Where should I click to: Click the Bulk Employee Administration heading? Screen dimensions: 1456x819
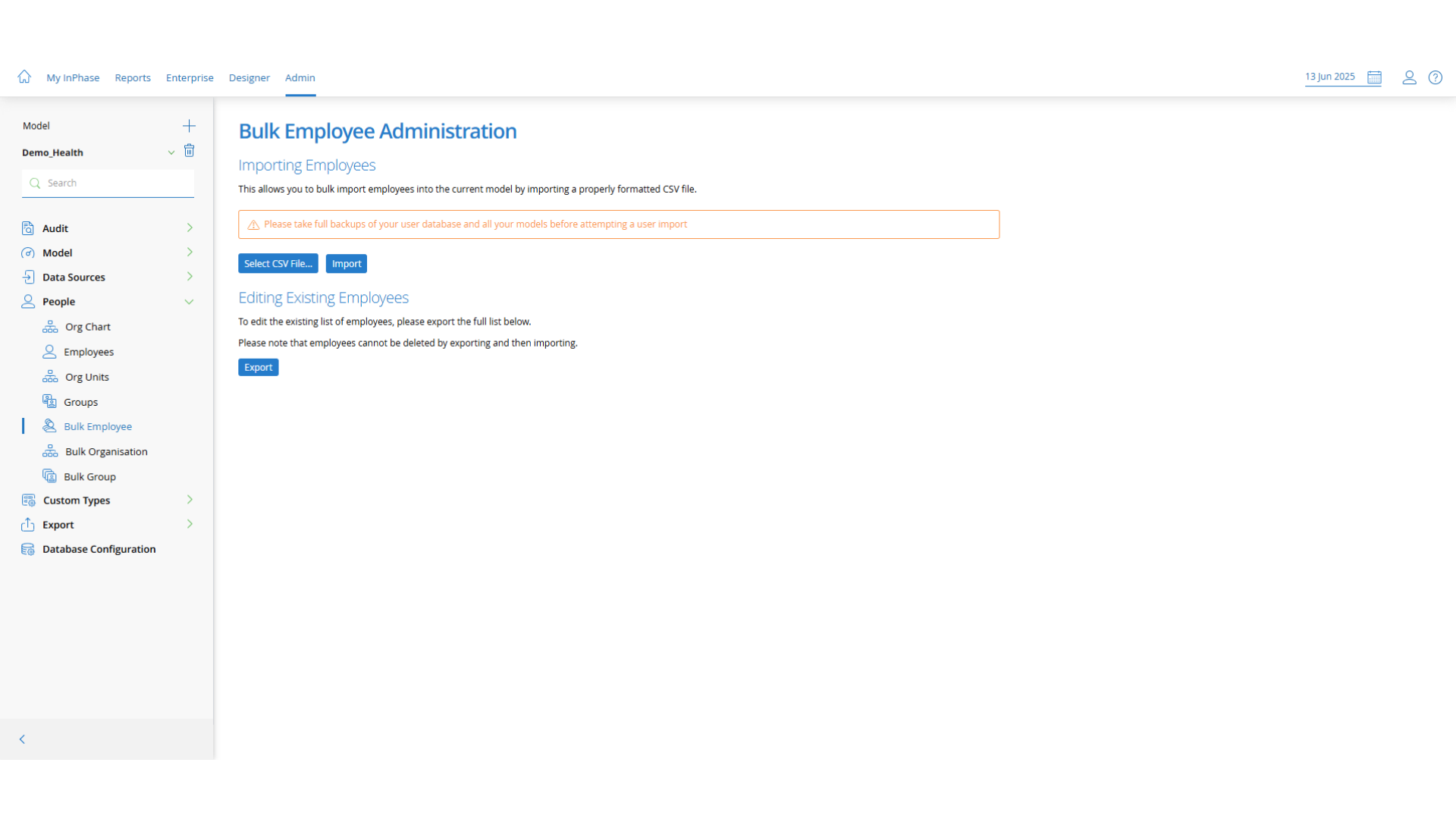pos(378,131)
